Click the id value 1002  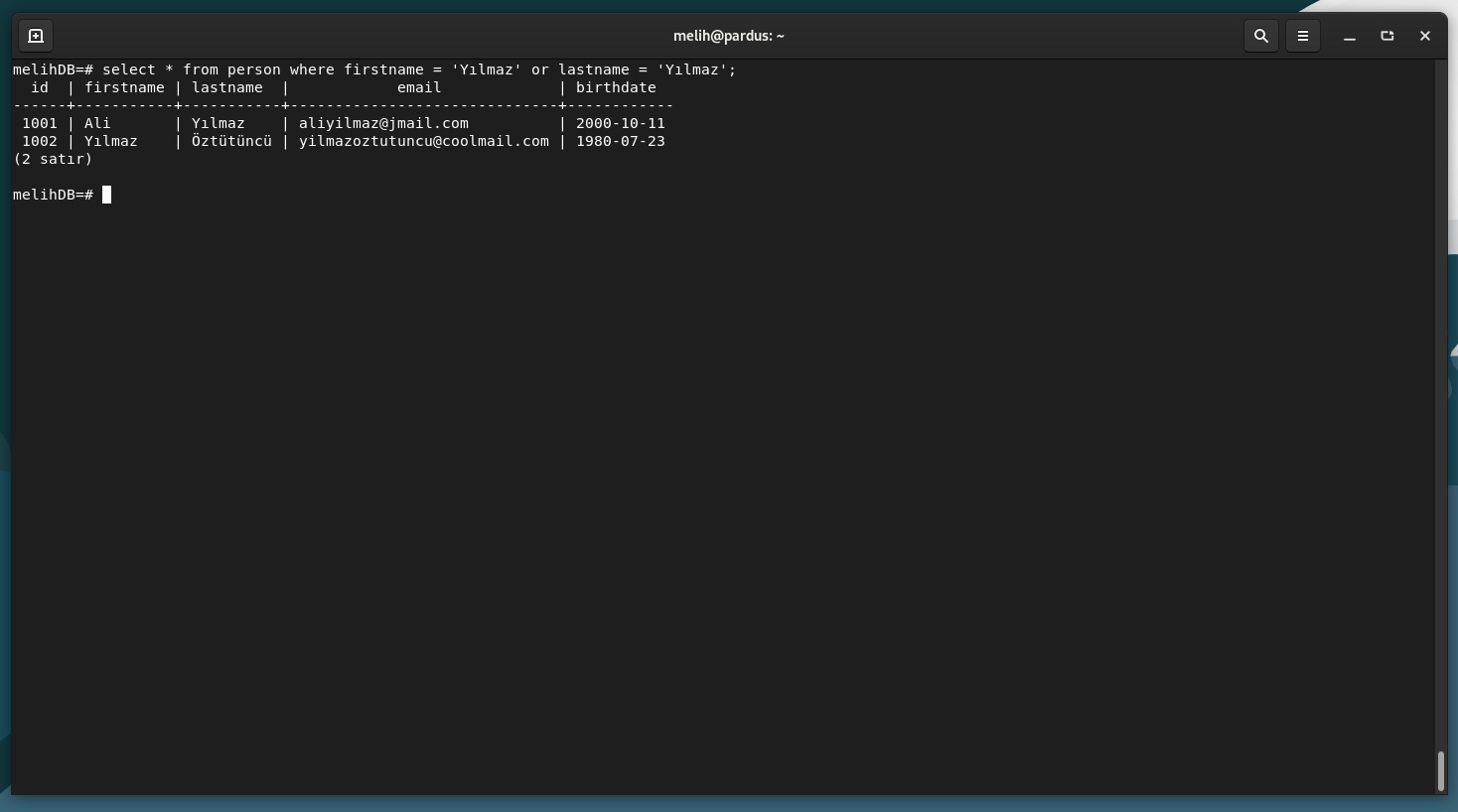click(x=40, y=141)
